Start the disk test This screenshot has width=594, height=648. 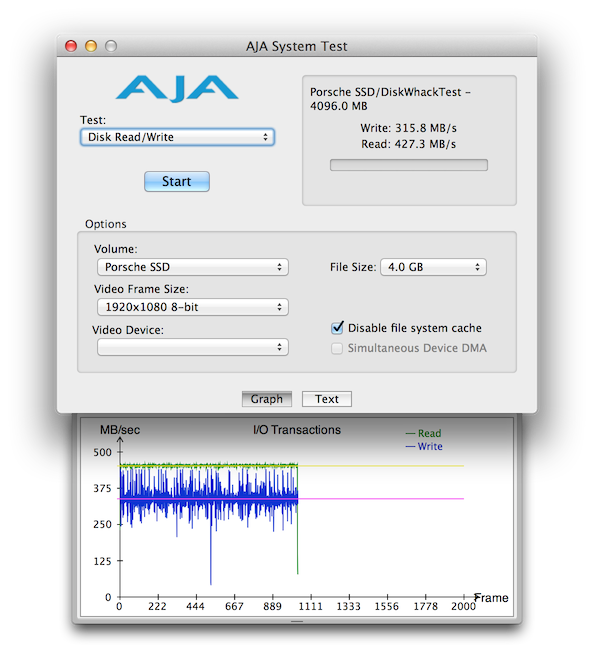coord(177,181)
